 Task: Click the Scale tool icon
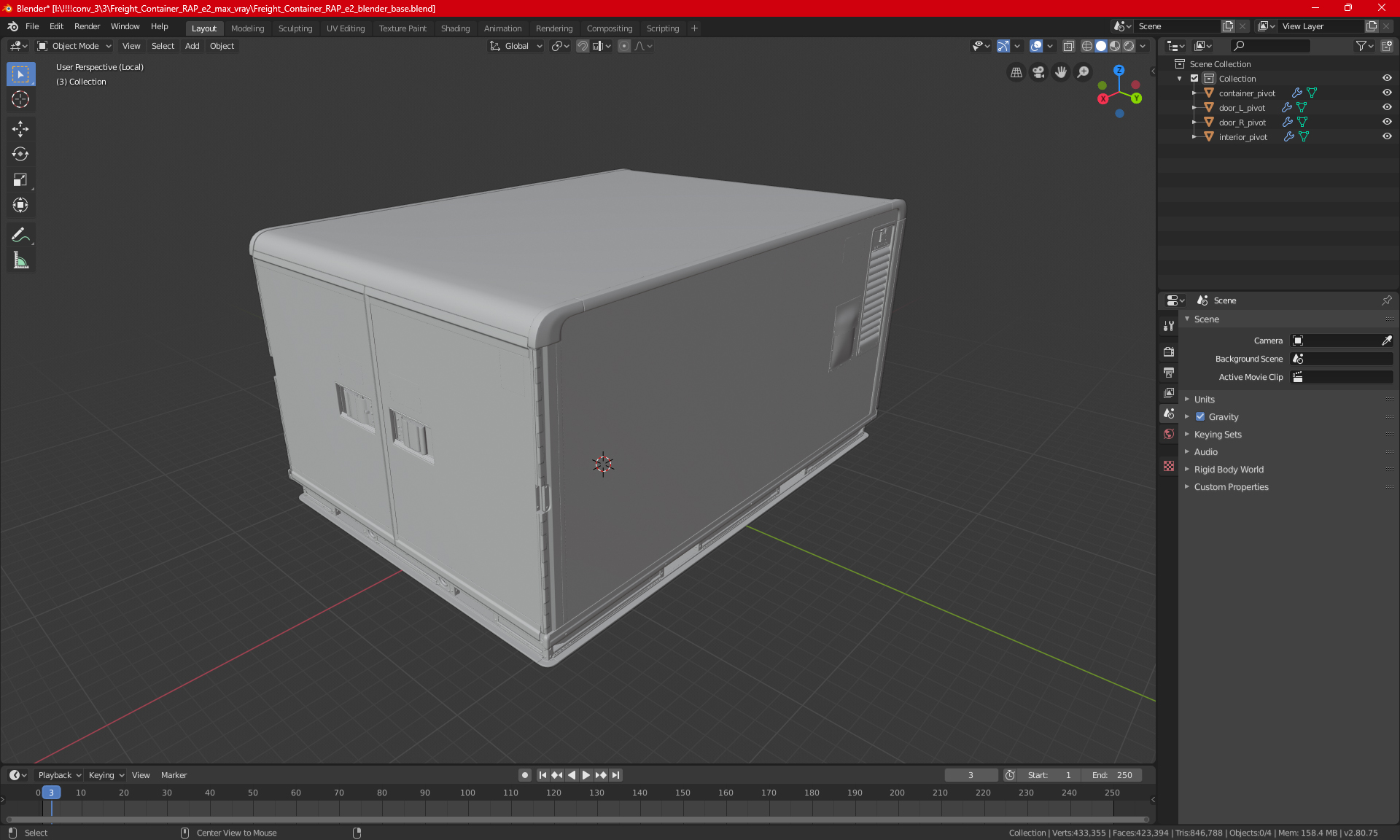(20, 180)
